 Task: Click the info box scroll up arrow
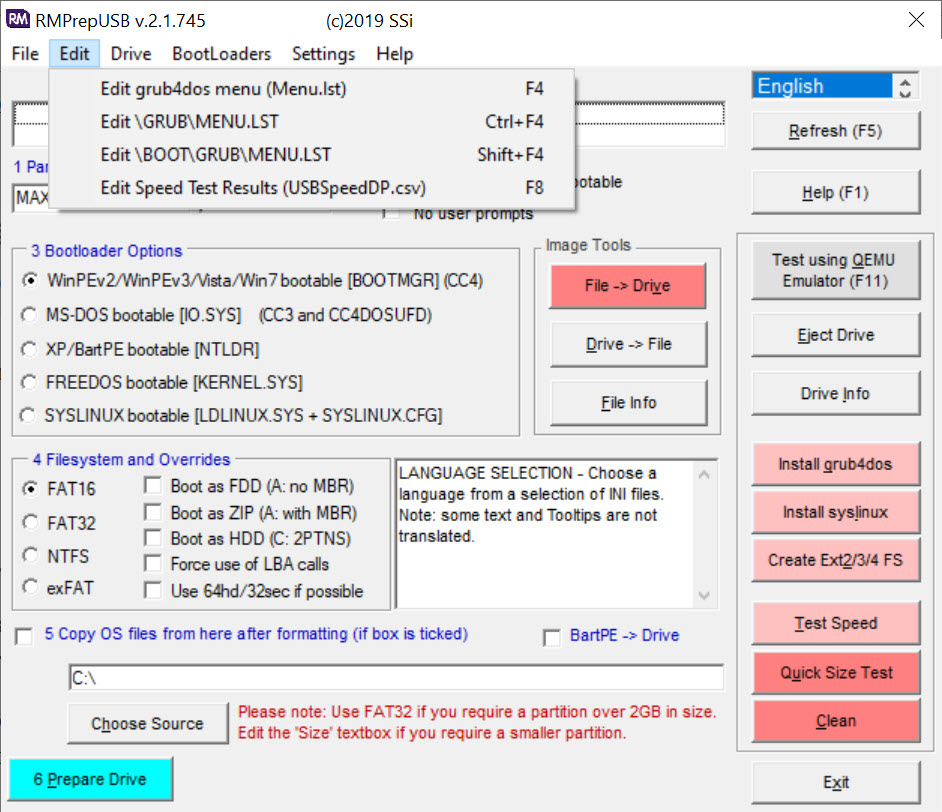705,475
